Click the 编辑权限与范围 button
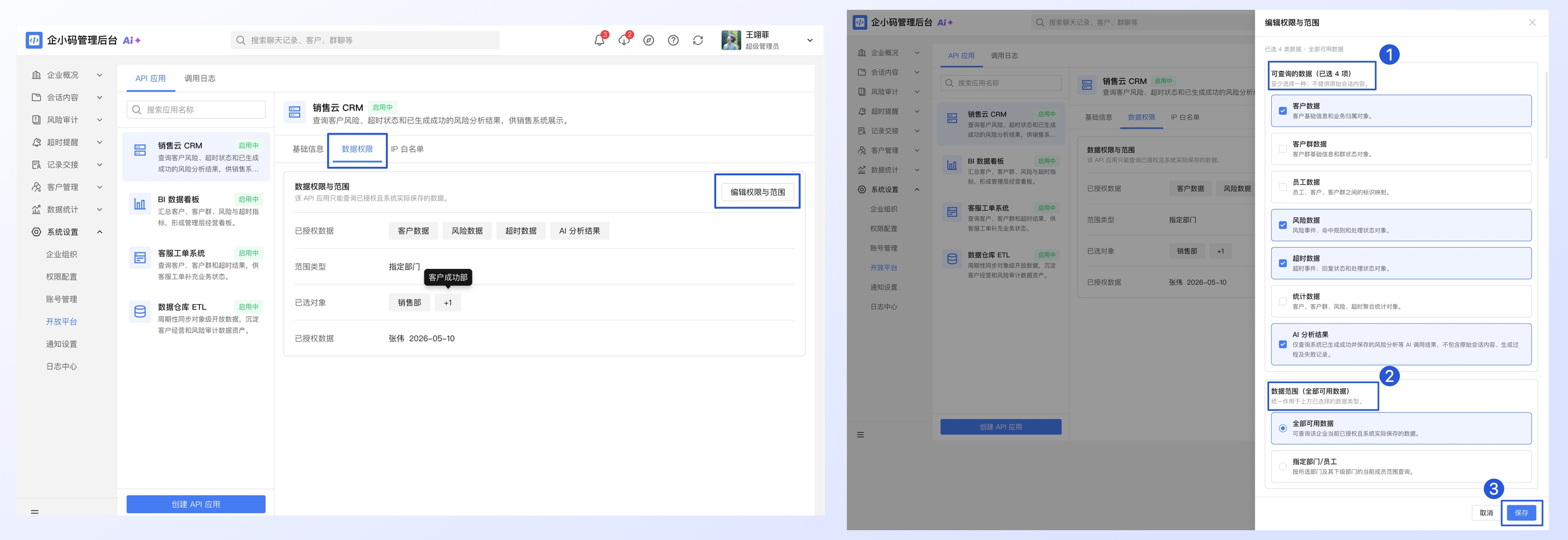The height and width of the screenshot is (540, 1568). pyautogui.click(x=757, y=192)
